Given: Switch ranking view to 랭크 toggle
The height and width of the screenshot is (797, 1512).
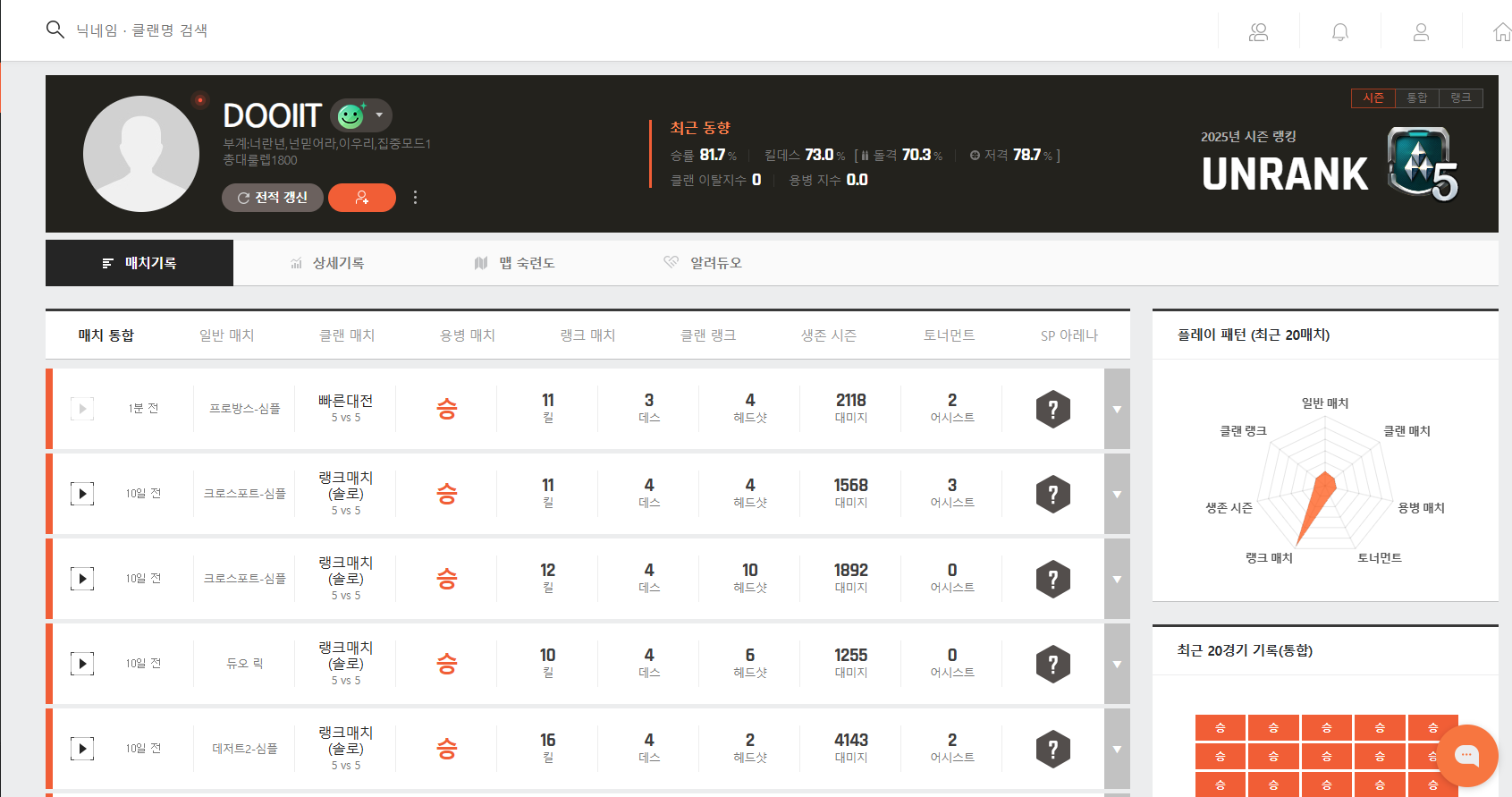Looking at the screenshot, I should [1461, 98].
